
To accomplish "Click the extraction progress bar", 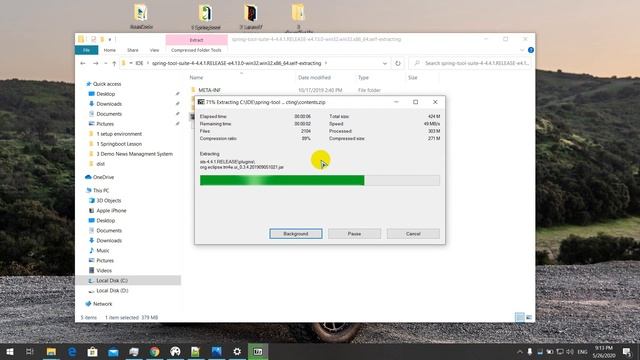I will [320, 180].
